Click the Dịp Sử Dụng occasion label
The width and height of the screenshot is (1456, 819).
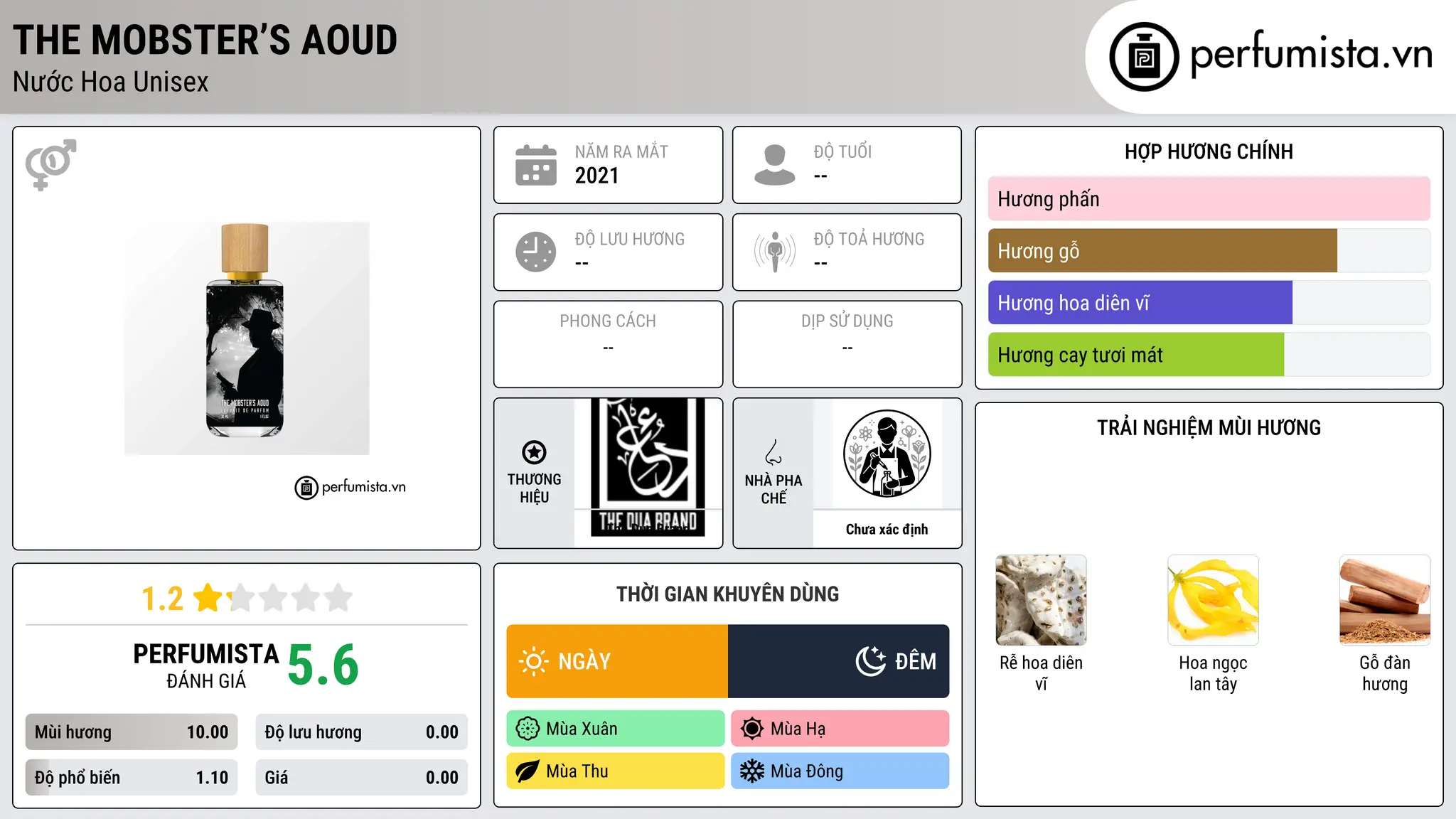847,321
